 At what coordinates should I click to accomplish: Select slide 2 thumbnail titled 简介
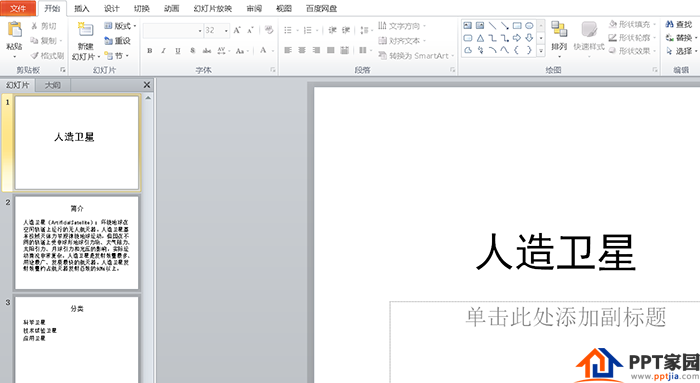click(x=77, y=243)
